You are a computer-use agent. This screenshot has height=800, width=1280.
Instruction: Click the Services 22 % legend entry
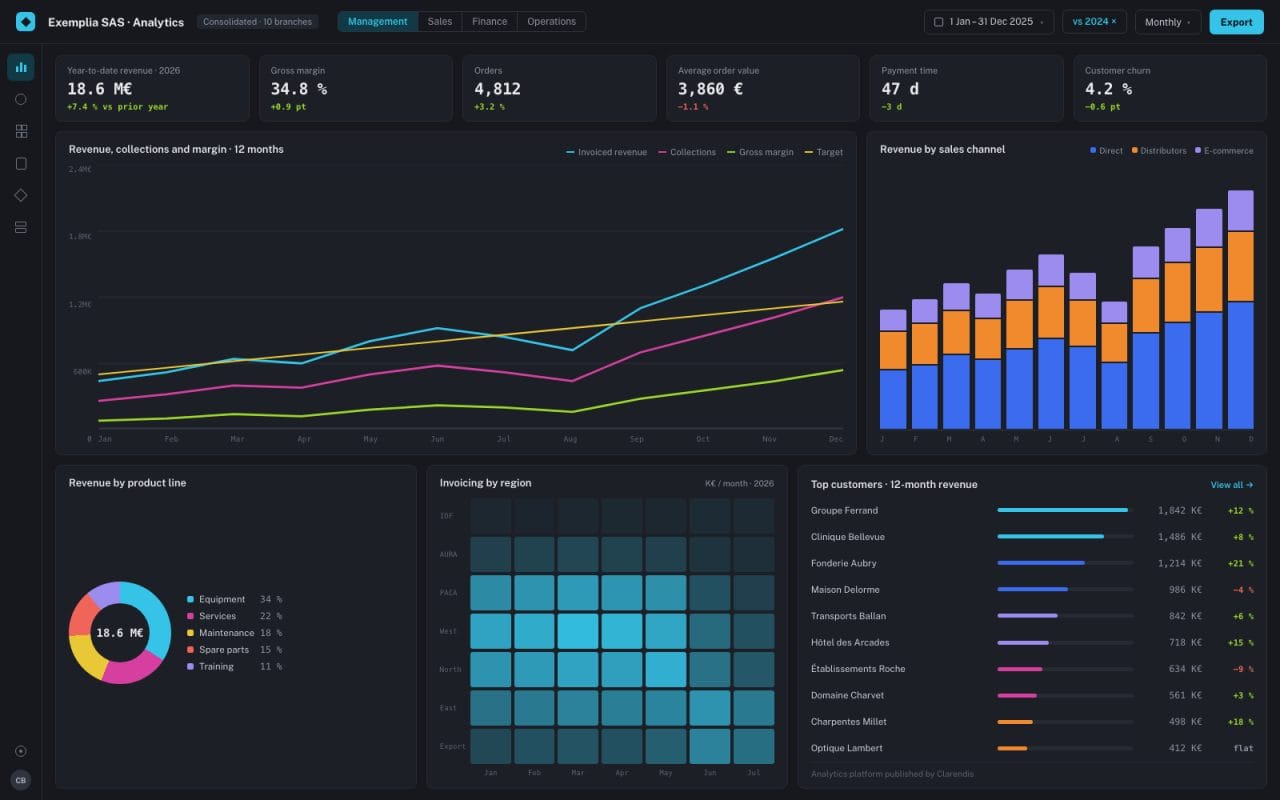[x=235, y=616]
